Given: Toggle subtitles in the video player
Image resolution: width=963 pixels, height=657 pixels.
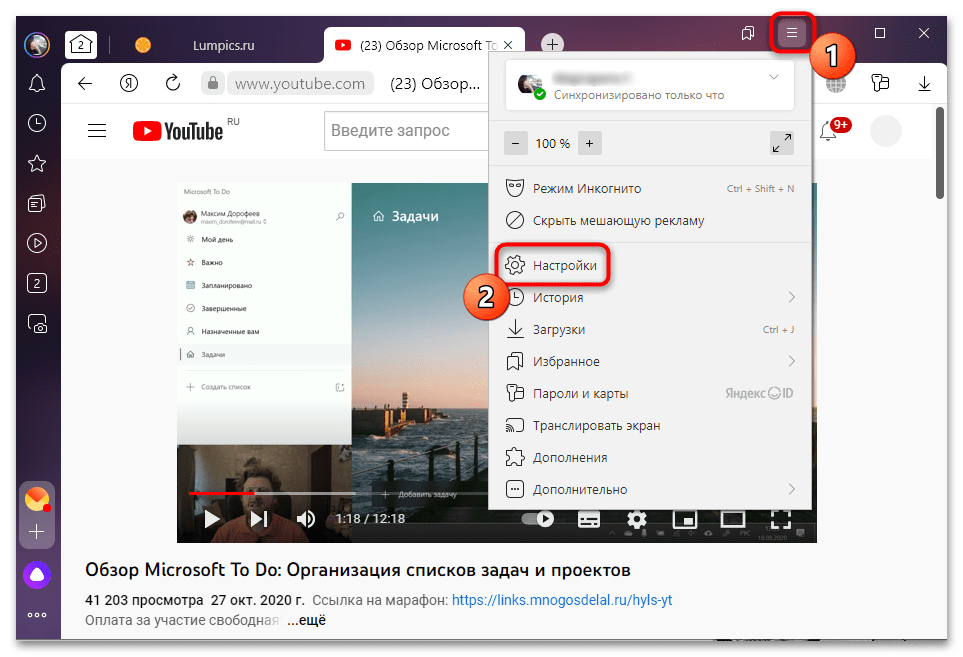Looking at the screenshot, I should coord(589,519).
